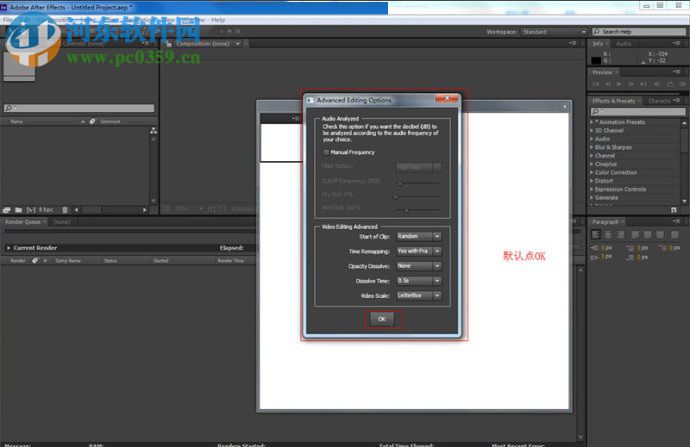Start RAM preview in Preview panel

click(x=683, y=84)
